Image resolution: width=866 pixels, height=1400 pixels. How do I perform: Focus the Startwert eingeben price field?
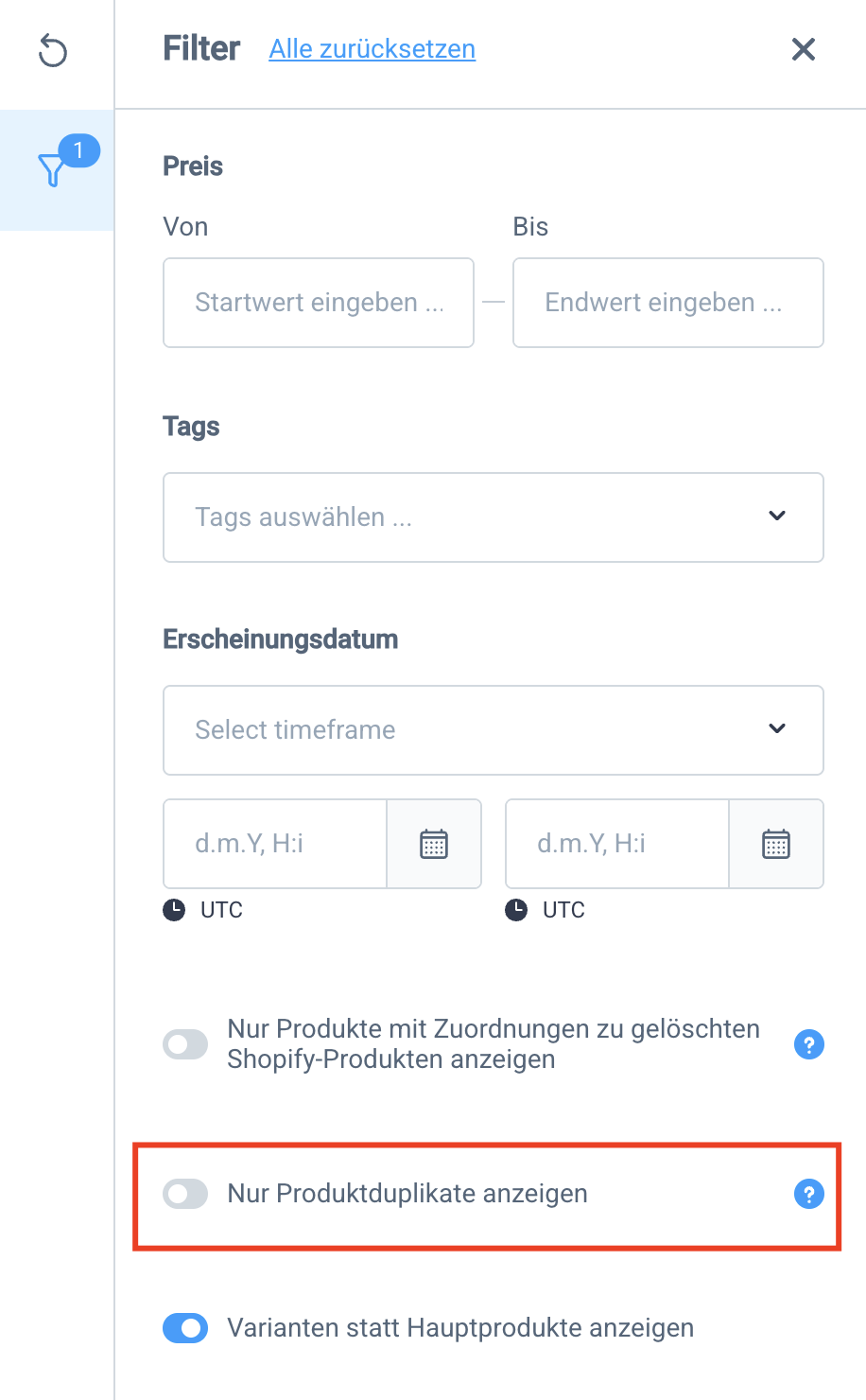point(319,303)
